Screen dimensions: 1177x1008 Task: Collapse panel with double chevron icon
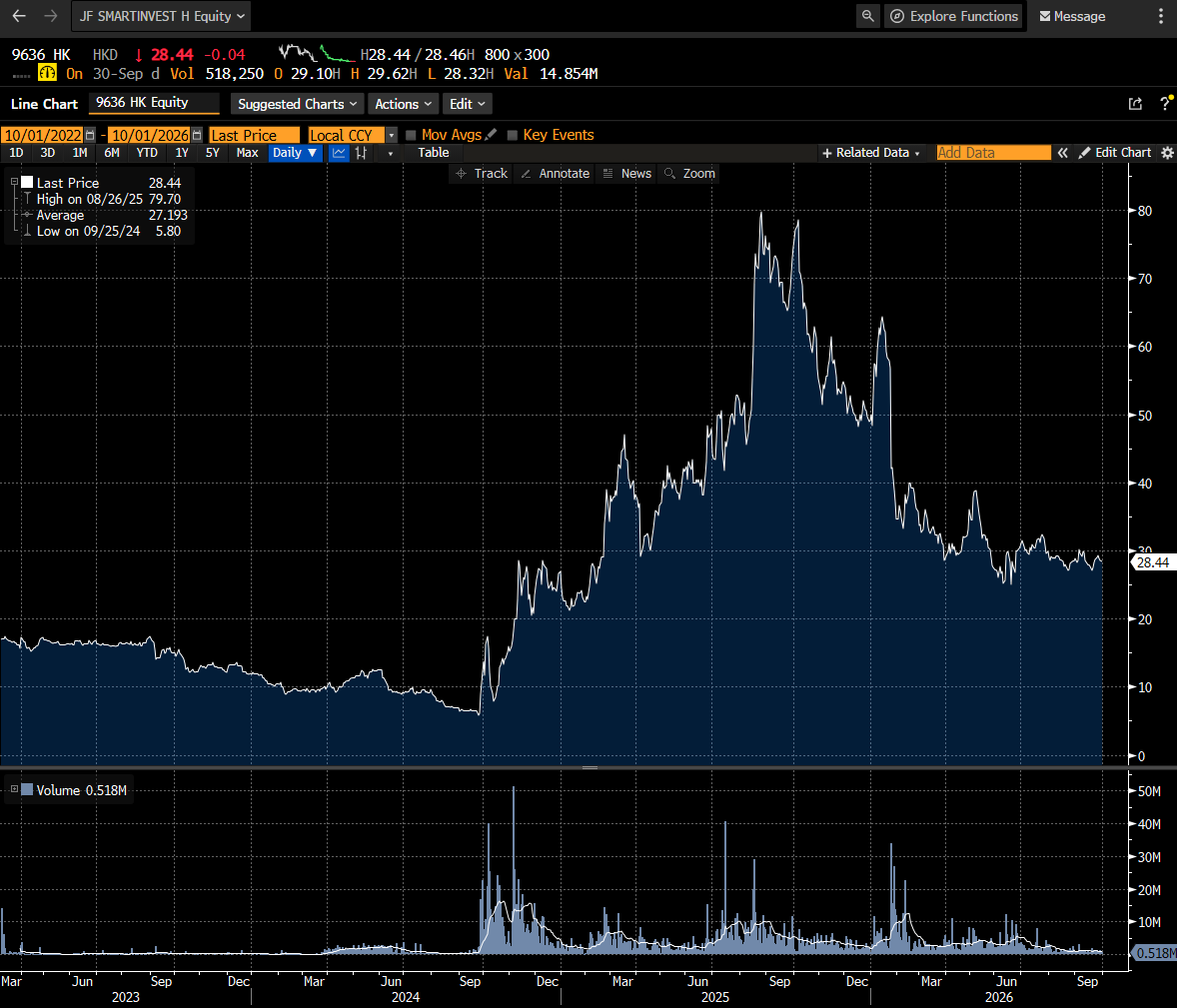(1063, 153)
